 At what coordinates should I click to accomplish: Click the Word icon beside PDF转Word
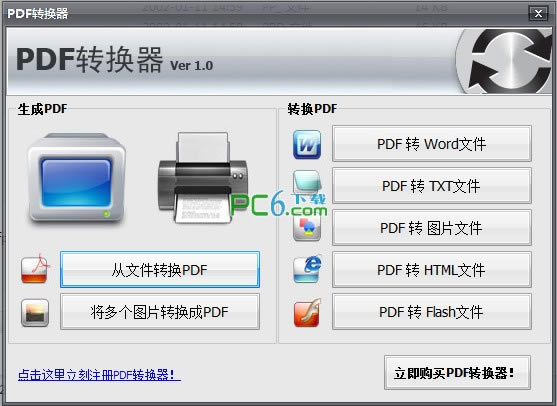tap(307, 144)
